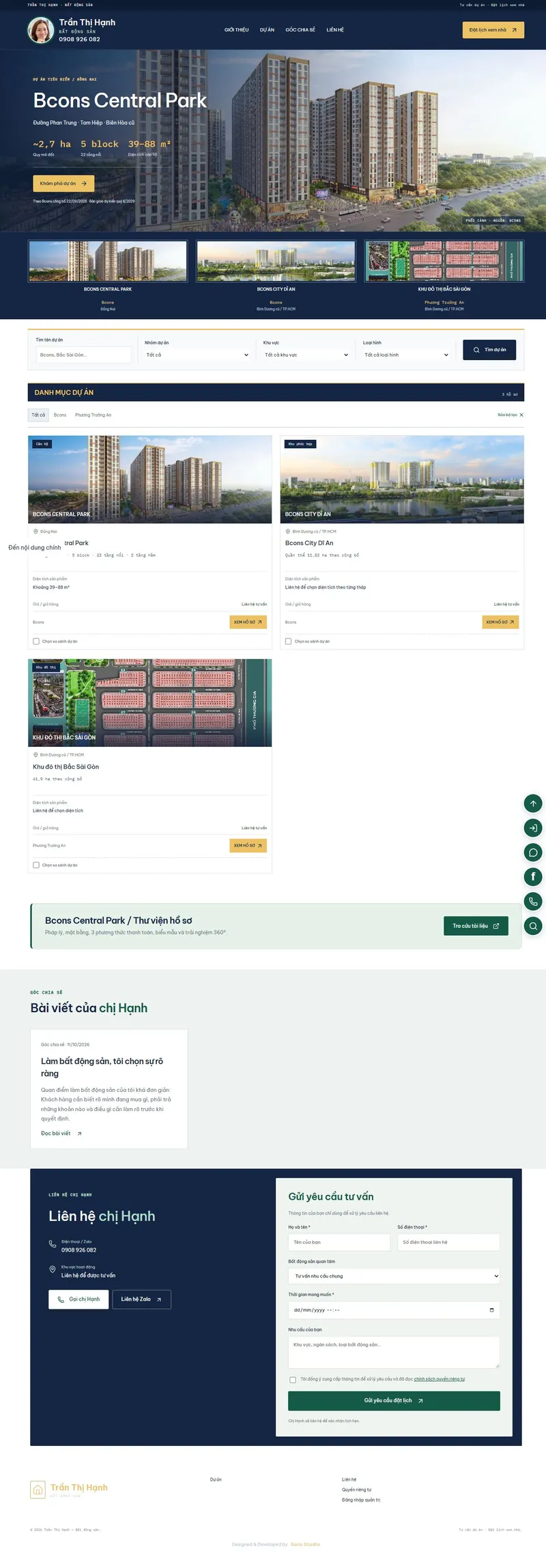This screenshot has width=546, height=1568.
Task: Open the floating chat bubble icon
Action: pyautogui.click(x=533, y=853)
